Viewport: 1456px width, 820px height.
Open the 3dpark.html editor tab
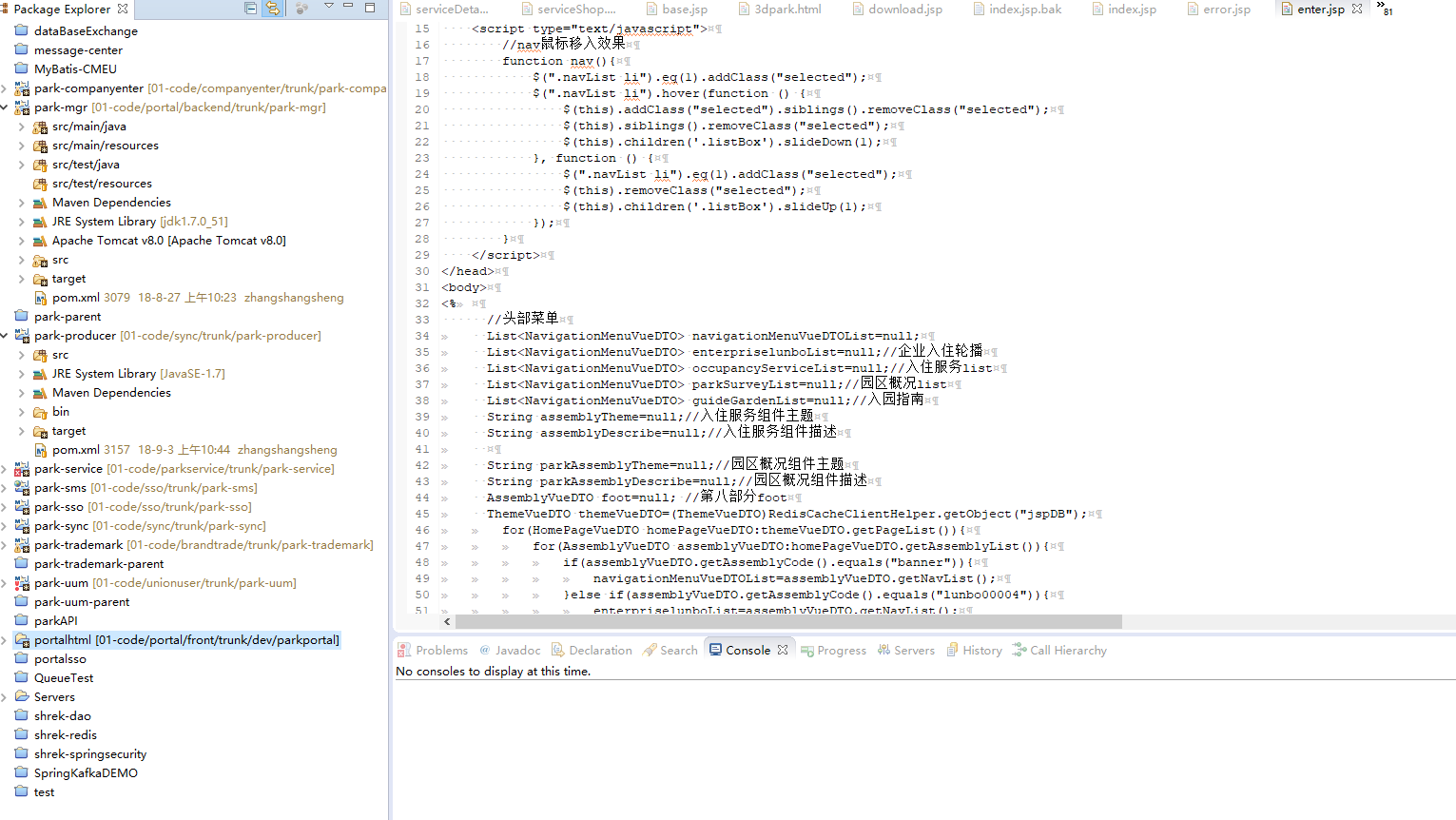point(780,10)
